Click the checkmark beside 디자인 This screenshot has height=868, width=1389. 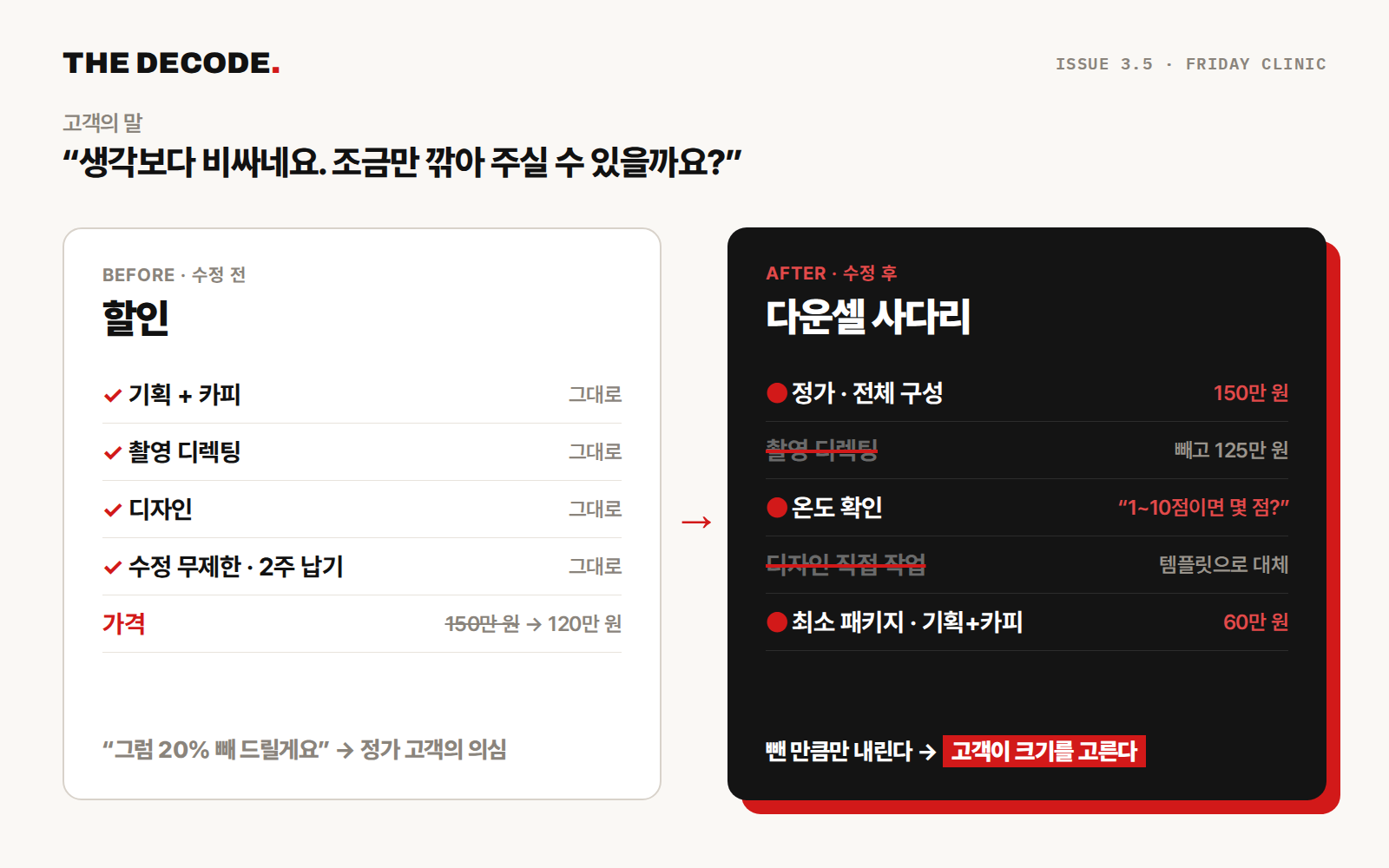[112, 510]
